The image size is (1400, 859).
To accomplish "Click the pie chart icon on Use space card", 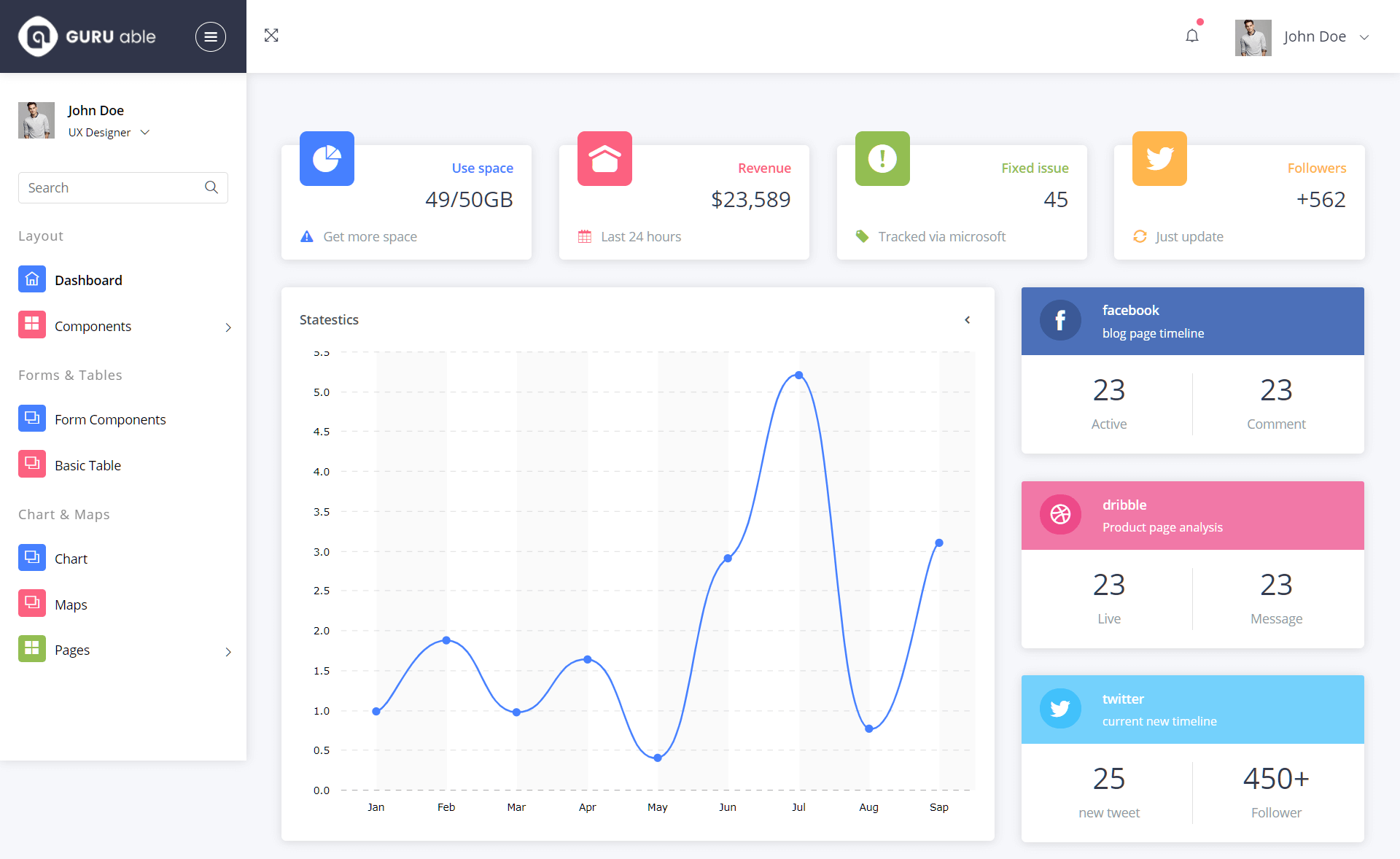I will [x=327, y=158].
